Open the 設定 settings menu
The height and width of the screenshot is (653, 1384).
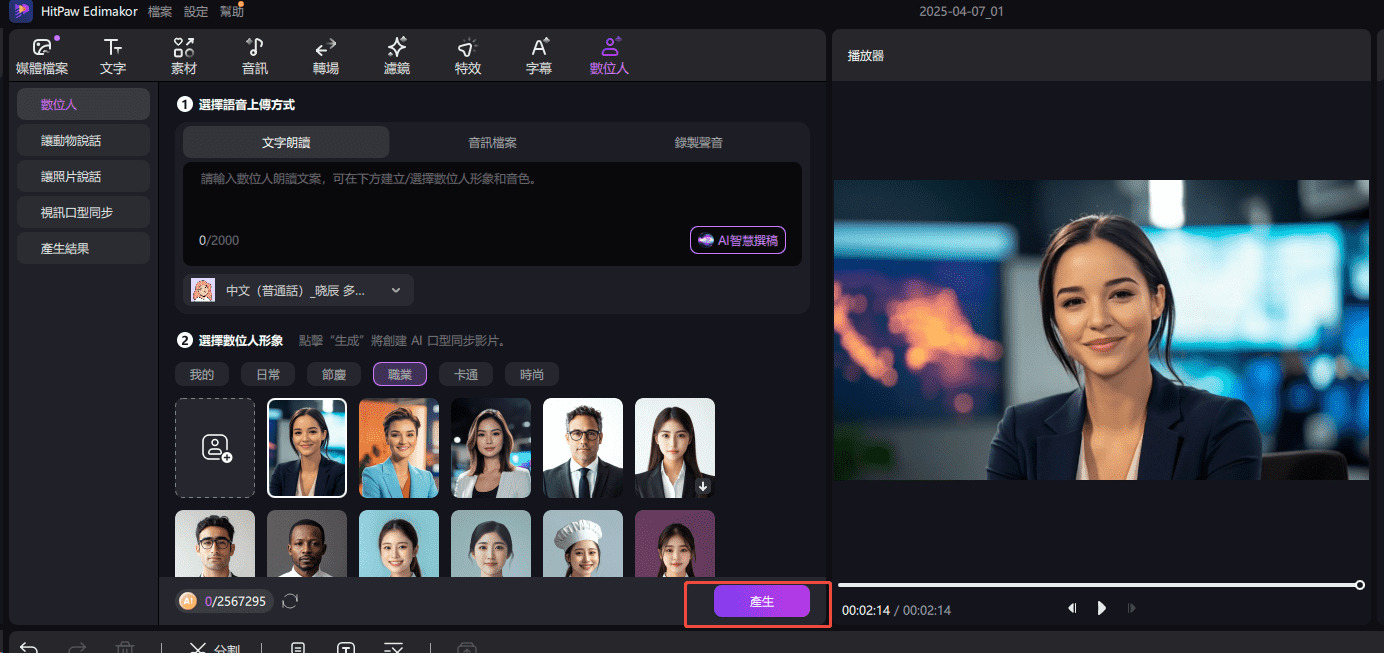[195, 11]
